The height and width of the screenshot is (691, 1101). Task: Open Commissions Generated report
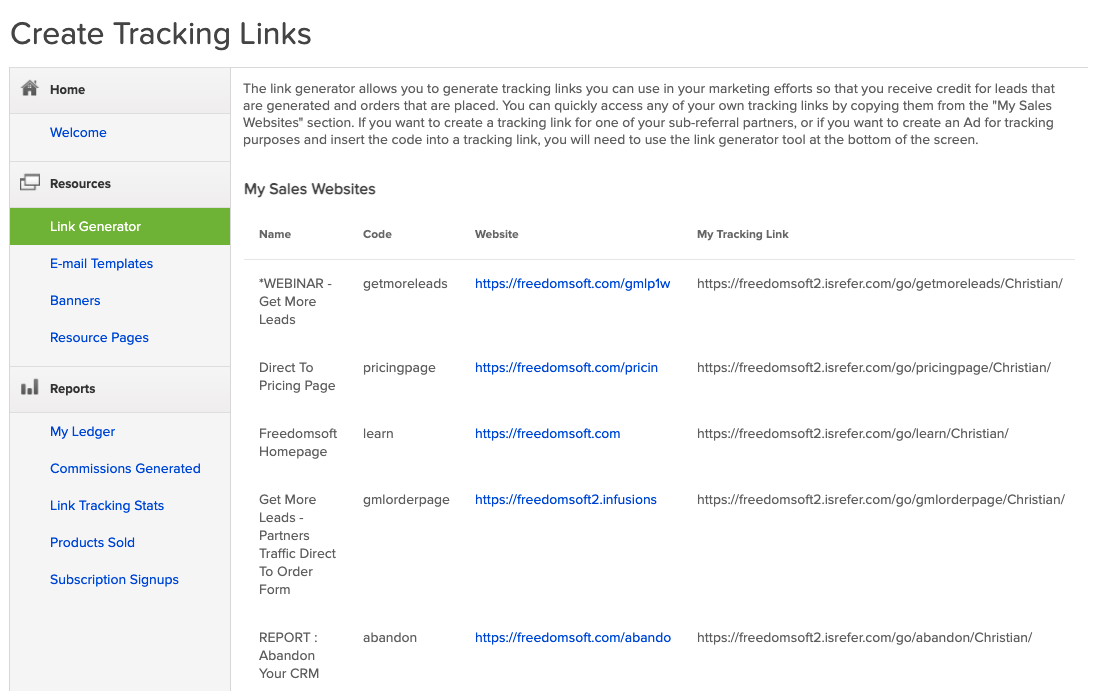[x=125, y=468]
